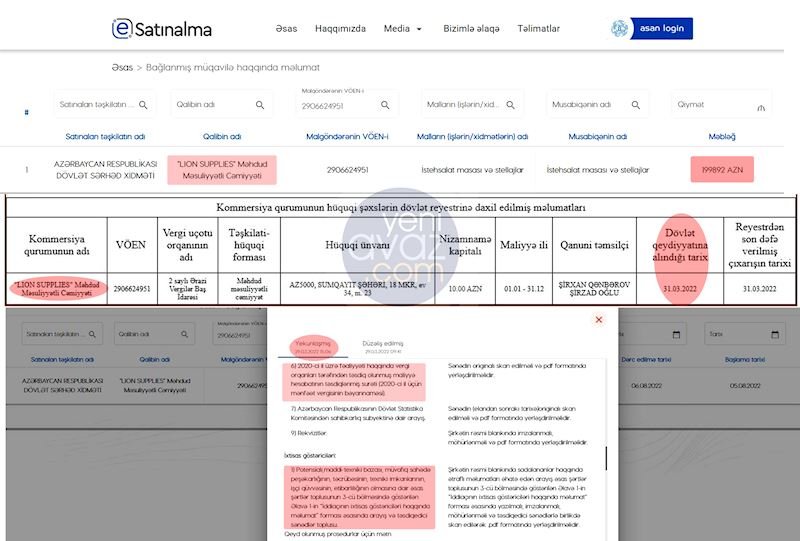This screenshot has width=800, height=541.
Task: Switch to the Yekunlaşmış tab
Action: [313, 347]
